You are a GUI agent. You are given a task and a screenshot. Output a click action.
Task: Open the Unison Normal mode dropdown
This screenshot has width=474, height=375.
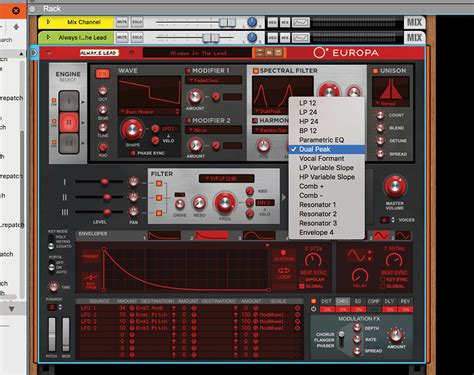point(390,103)
